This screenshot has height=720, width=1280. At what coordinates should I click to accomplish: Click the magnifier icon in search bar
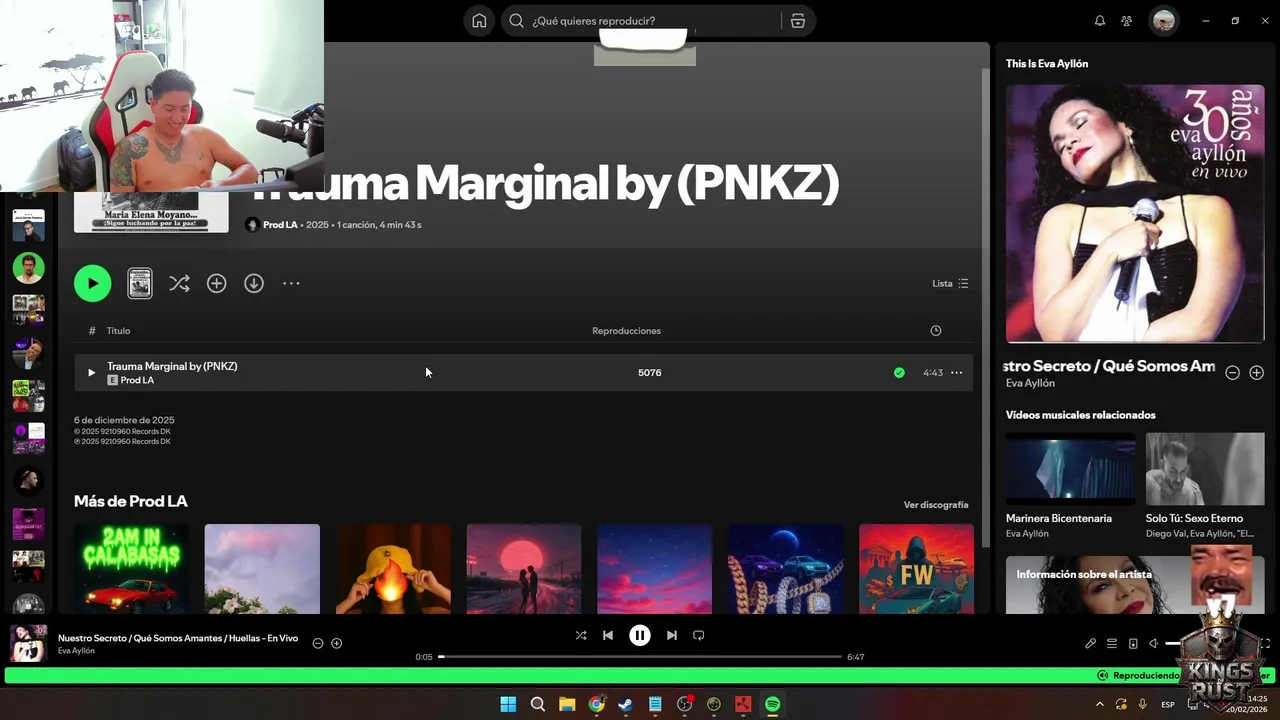click(x=516, y=21)
